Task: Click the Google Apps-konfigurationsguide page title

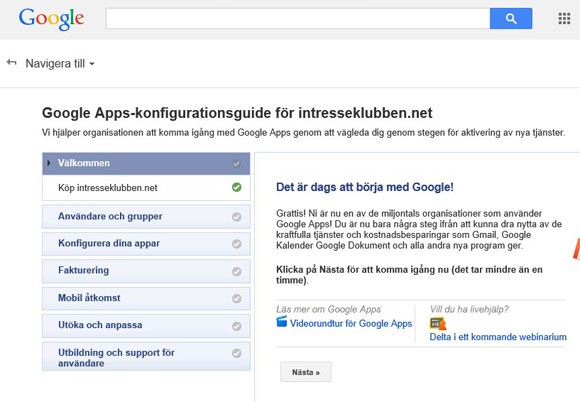Action: [237, 113]
